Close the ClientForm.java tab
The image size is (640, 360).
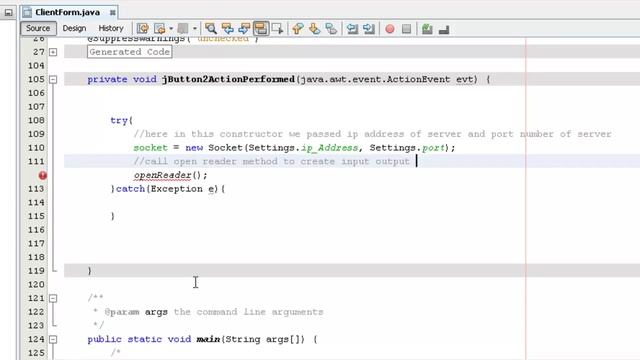113,13
